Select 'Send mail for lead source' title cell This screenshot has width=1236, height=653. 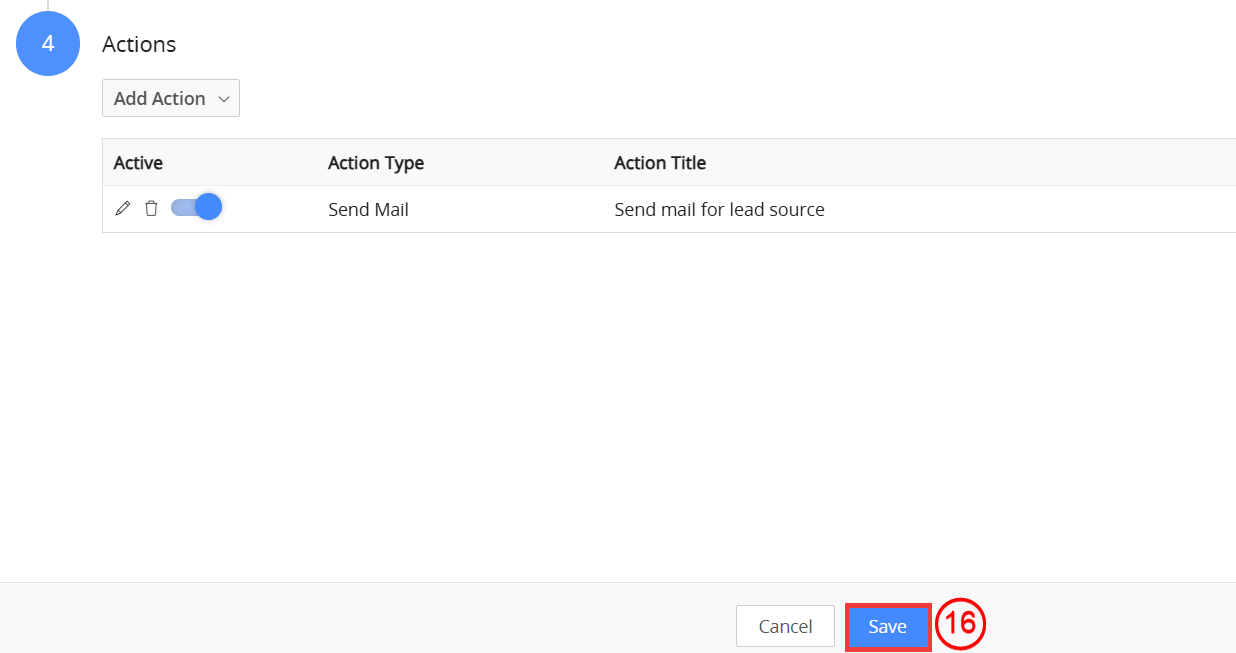tap(719, 209)
